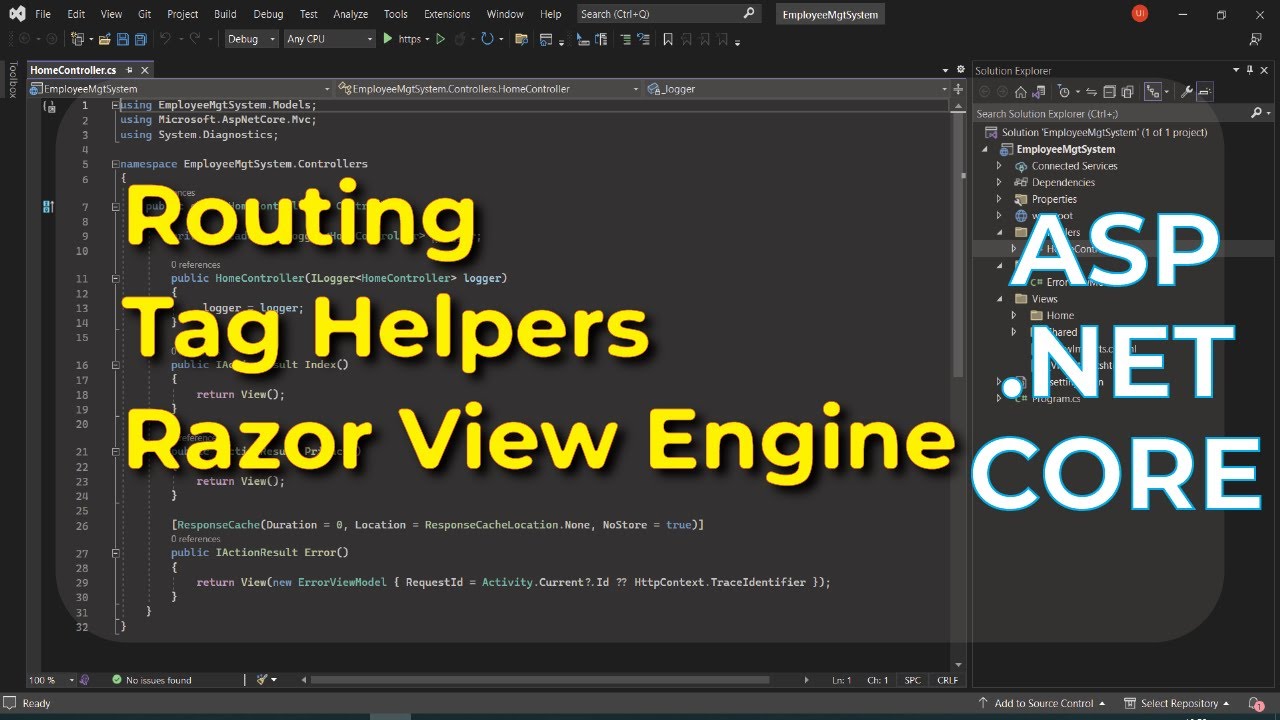Click Collapse All icon in Solution Explorer

[1109, 92]
